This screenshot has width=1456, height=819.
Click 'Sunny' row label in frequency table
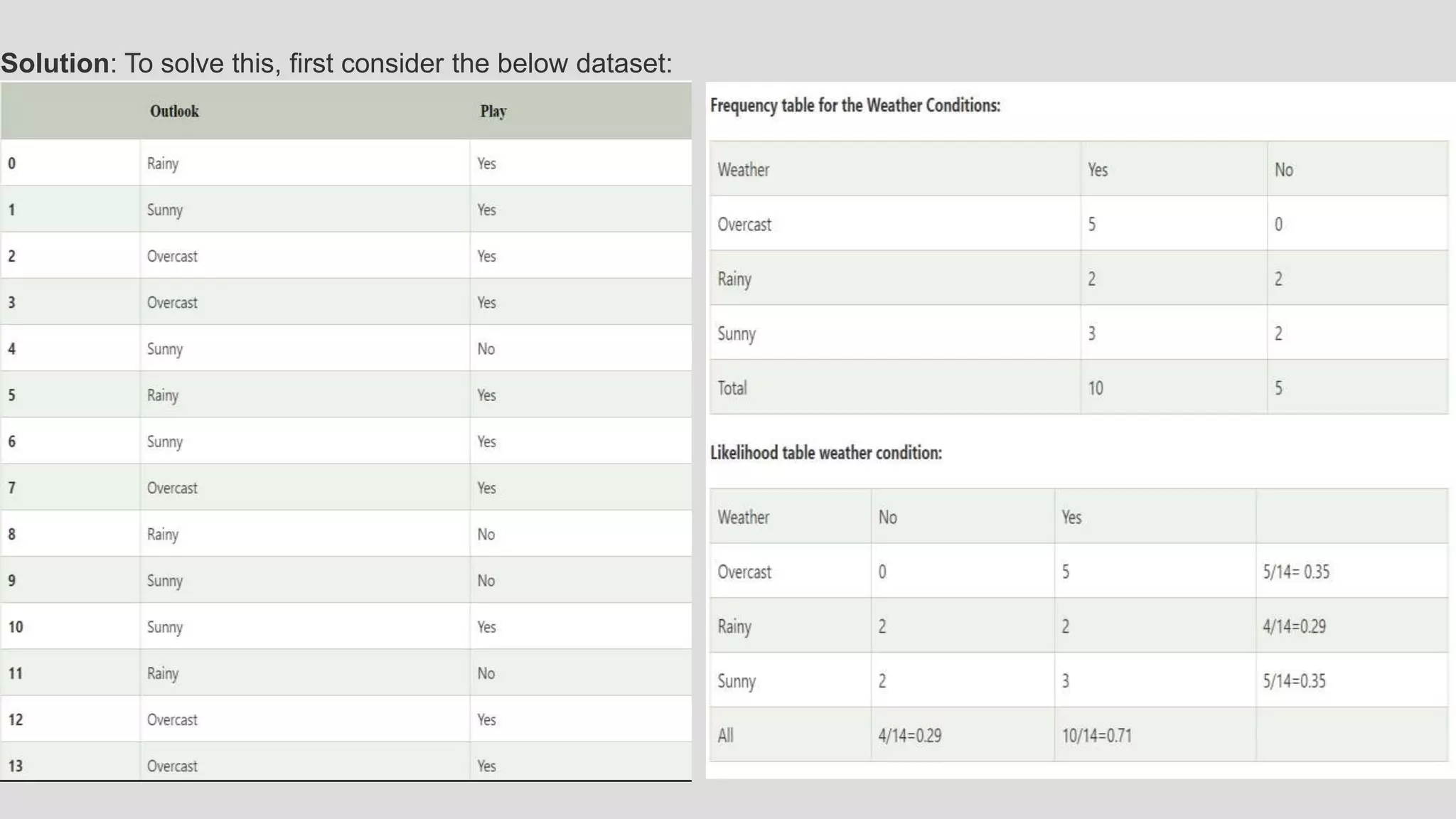(x=737, y=334)
